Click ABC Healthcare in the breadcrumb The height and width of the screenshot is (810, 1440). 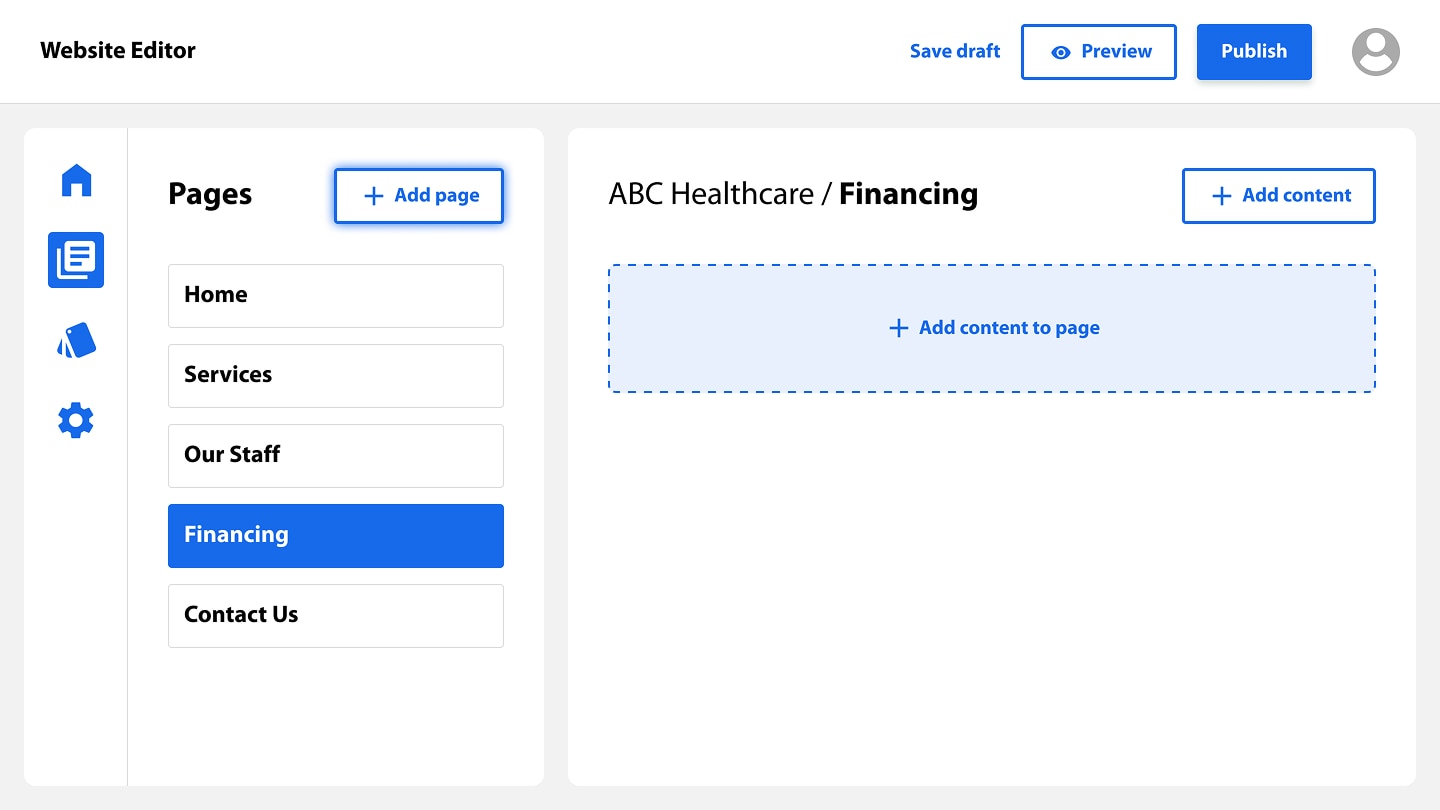click(711, 194)
